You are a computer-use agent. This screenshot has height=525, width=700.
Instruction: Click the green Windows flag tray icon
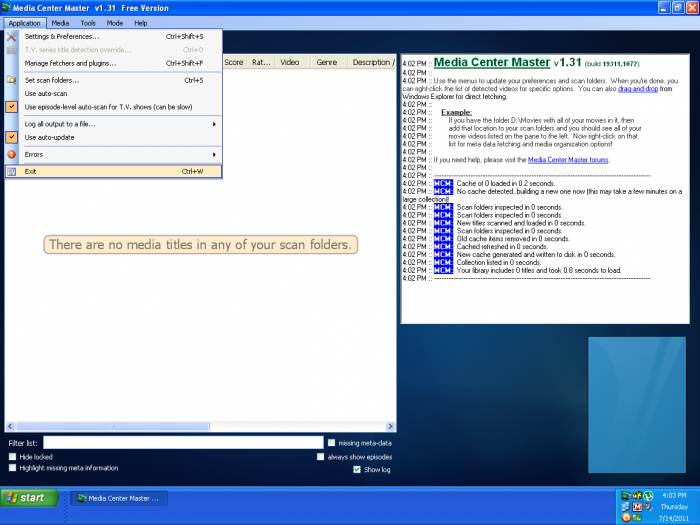[637, 518]
